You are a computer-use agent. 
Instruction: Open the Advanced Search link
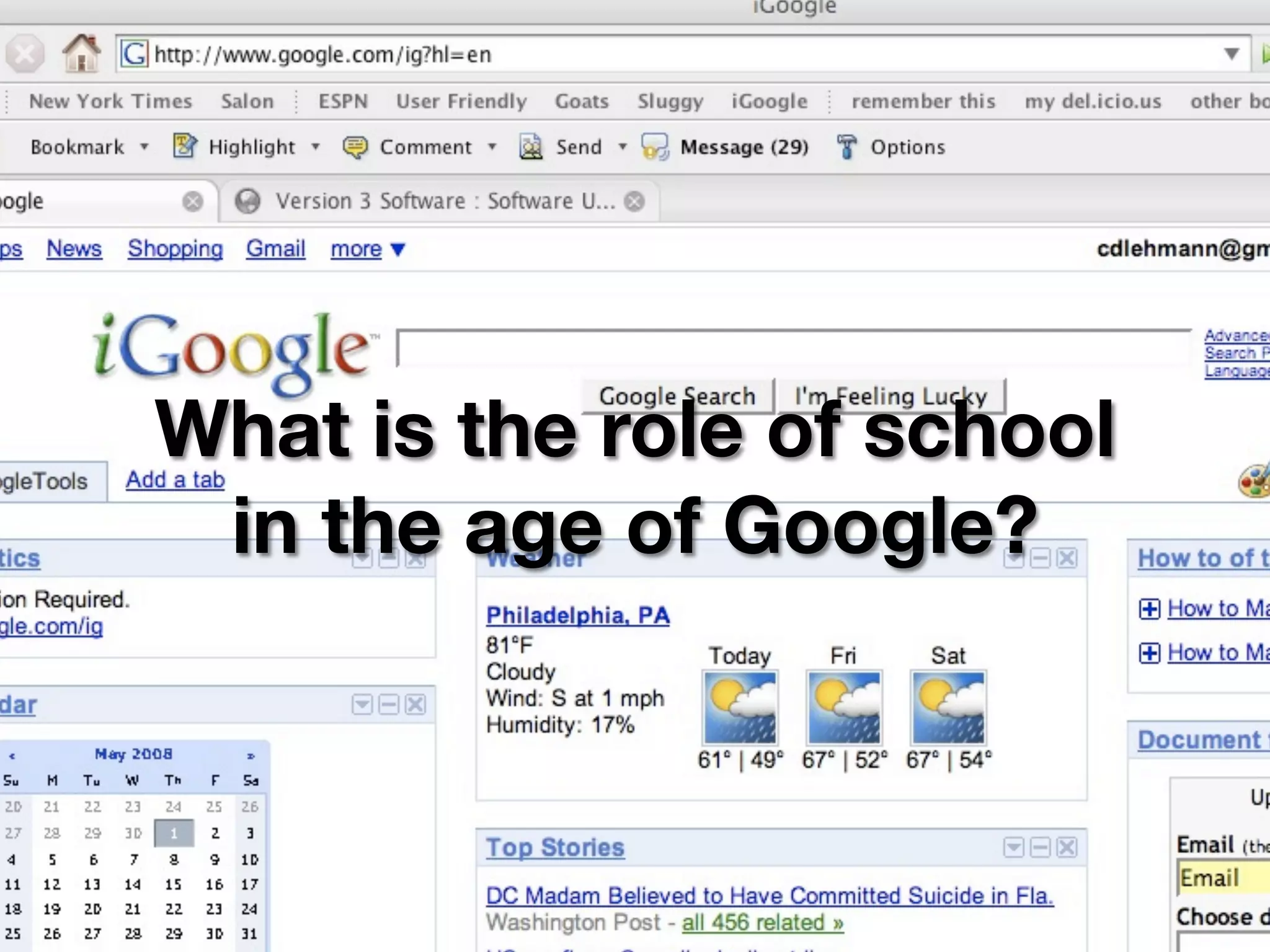[x=1237, y=335]
